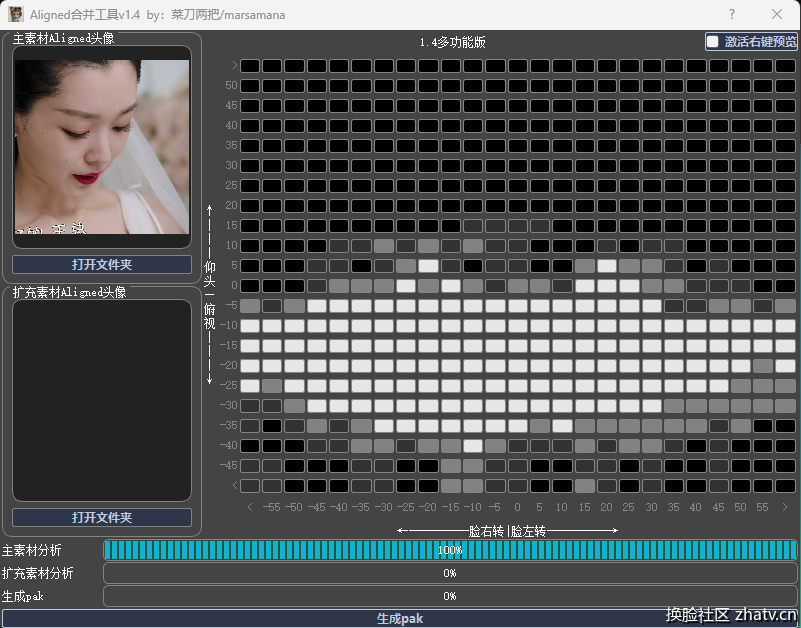The width and height of the screenshot is (801, 628).
Task: Select white grid cell at pitch 0, yaw -25
Action: (406, 286)
